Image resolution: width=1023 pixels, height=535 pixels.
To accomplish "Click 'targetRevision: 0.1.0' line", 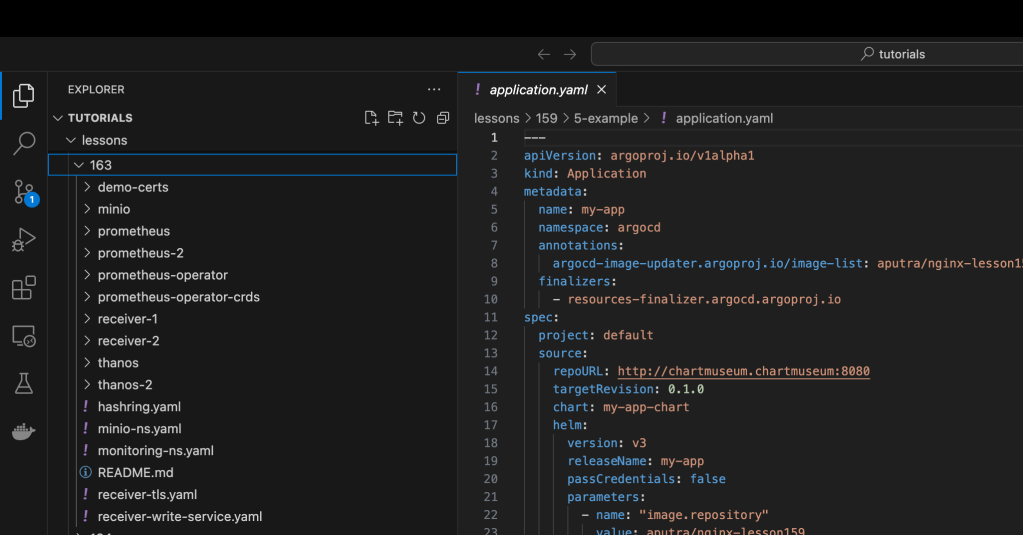I will click(x=628, y=389).
